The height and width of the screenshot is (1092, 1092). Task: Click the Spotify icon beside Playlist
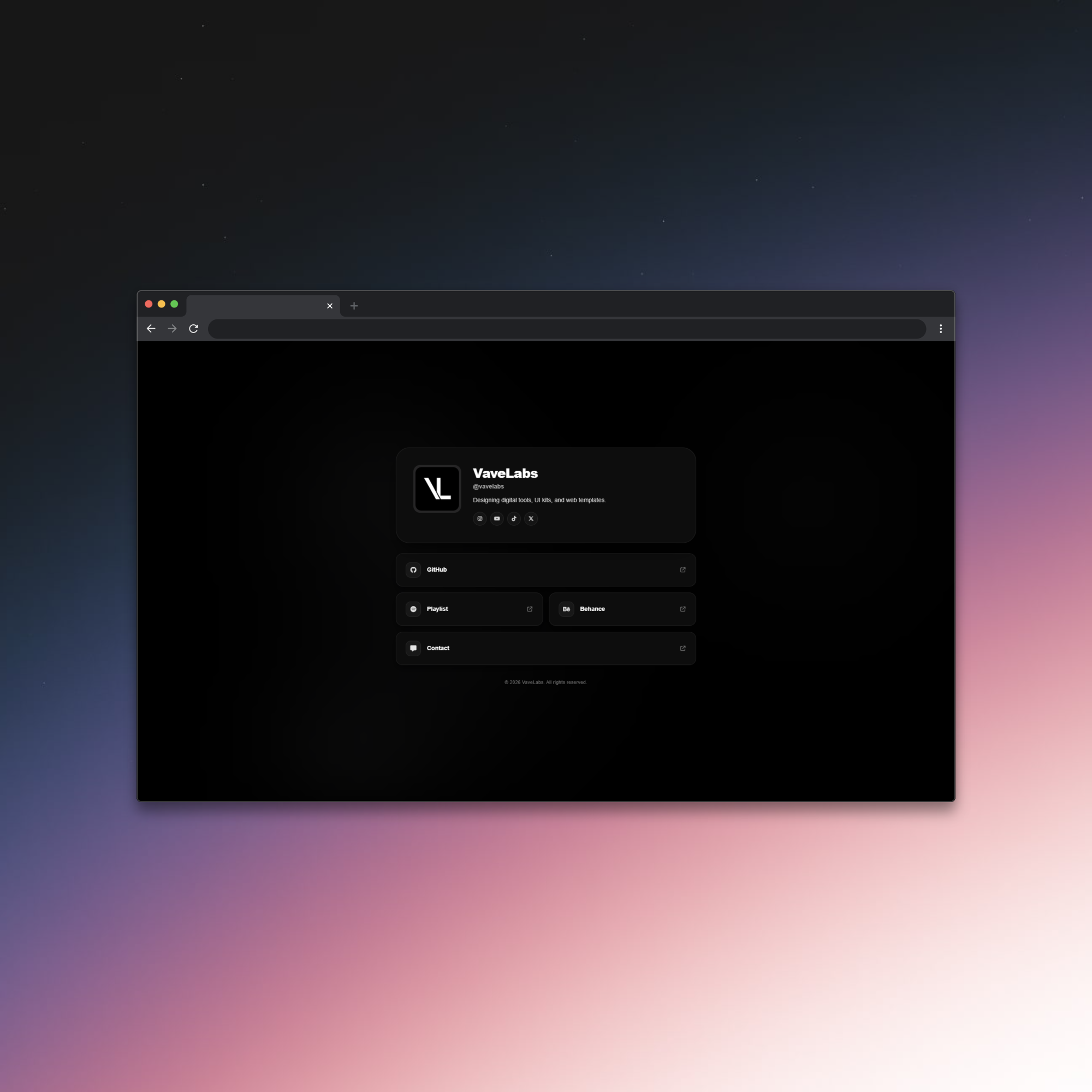pyautogui.click(x=413, y=609)
